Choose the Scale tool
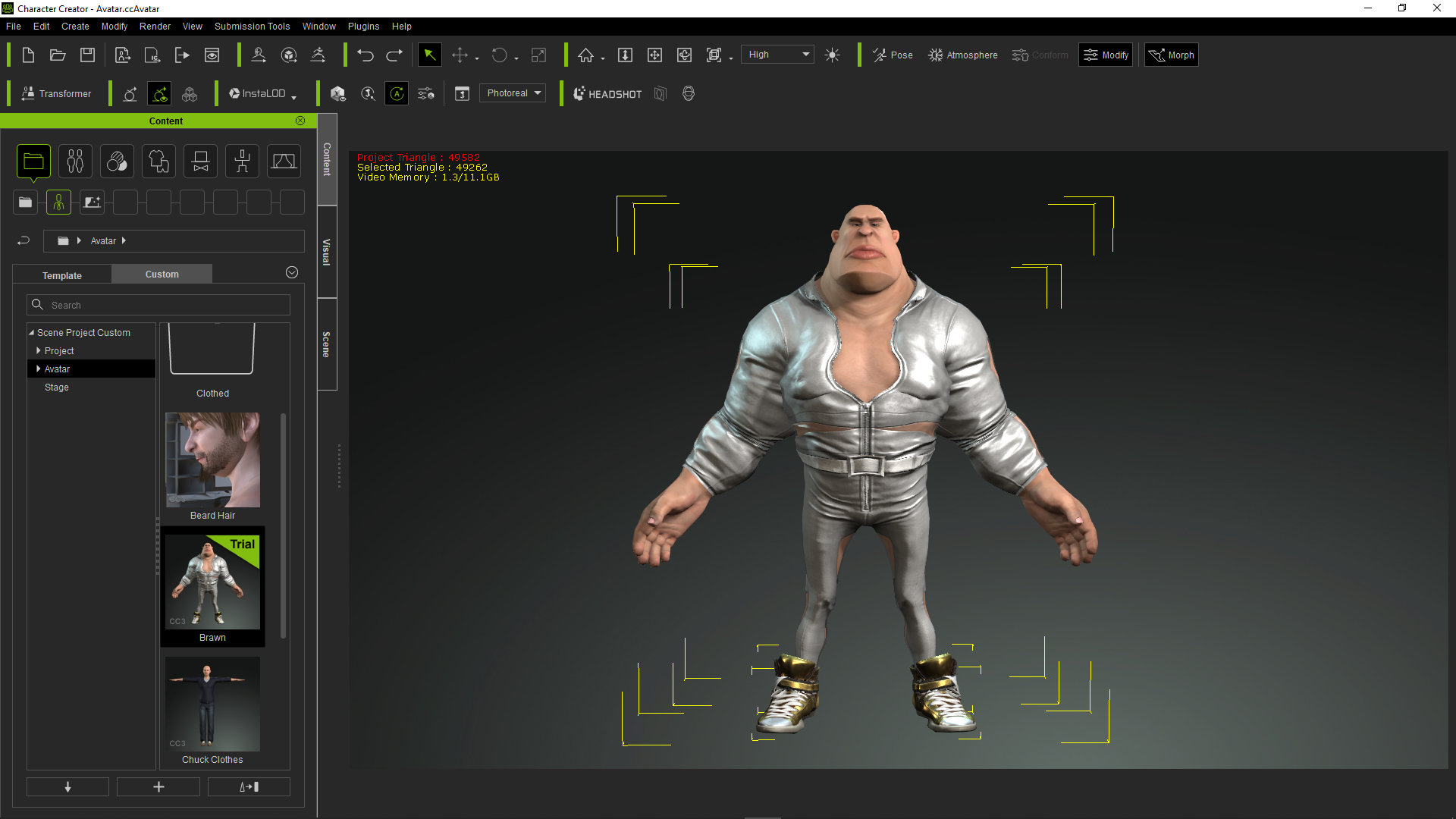 click(x=538, y=55)
